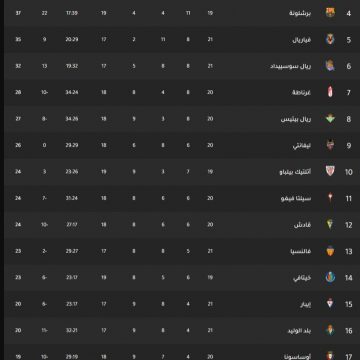
Task: Select the Granada crest in row 7
Action: (x=330, y=92)
